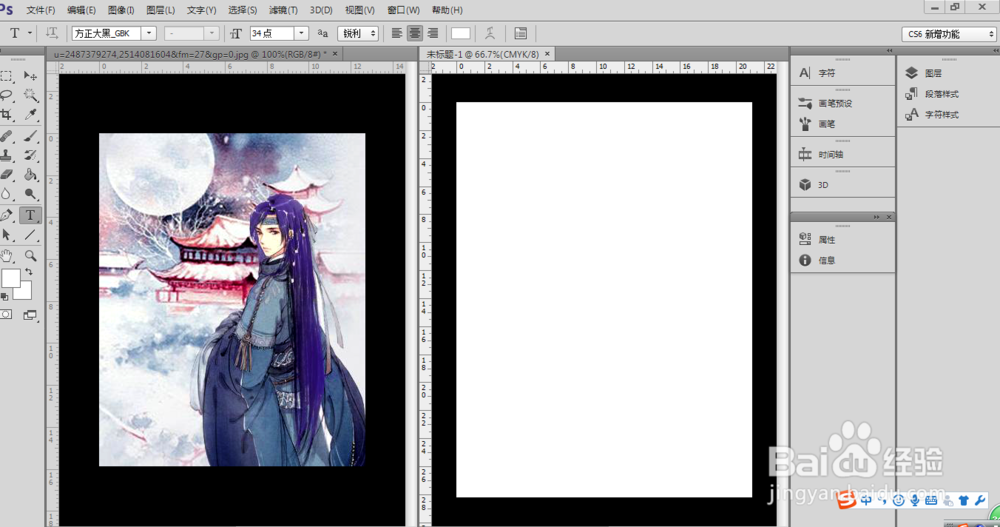This screenshot has height=527, width=1000.
Task: Select the Eyedropper tool
Action: (x=30, y=115)
